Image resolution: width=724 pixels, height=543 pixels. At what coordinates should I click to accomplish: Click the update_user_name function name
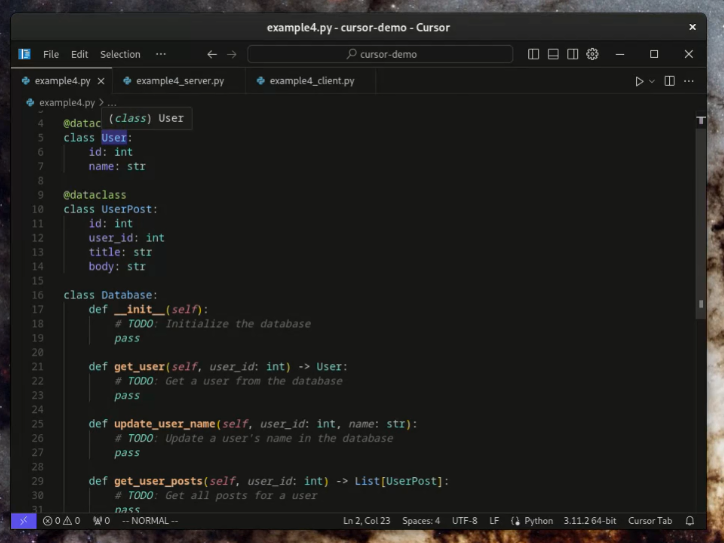165,424
